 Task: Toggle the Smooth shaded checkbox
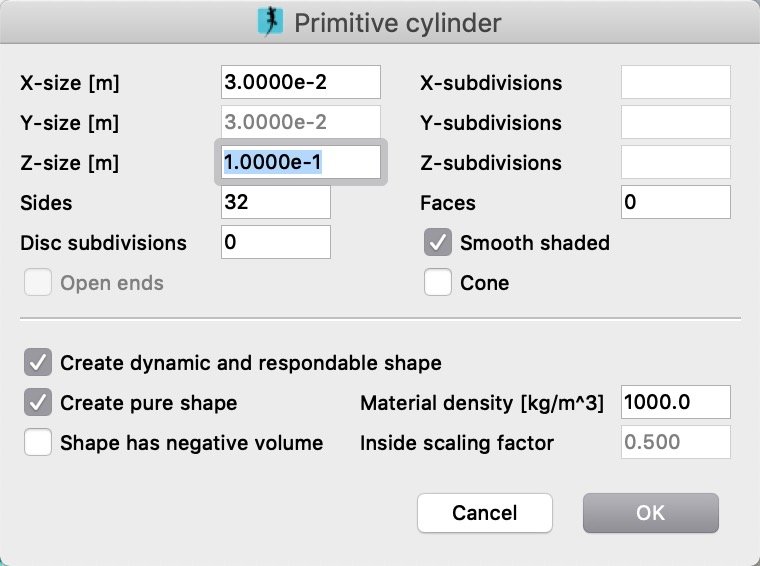pos(438,242)
